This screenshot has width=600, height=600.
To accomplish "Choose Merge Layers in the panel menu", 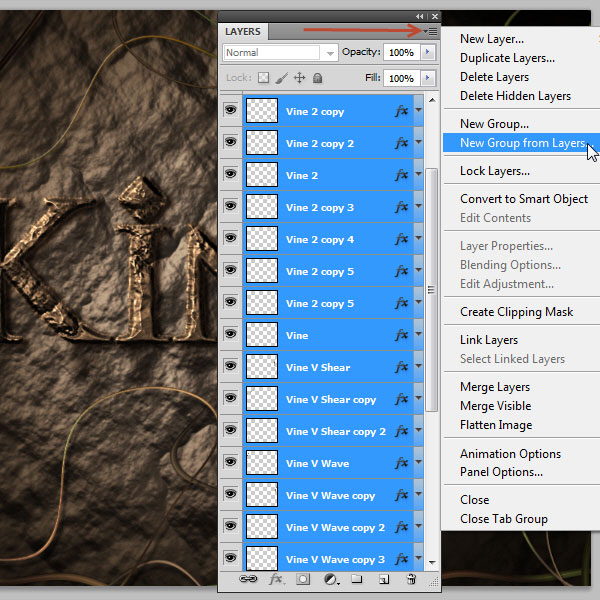I will [495, 387].
